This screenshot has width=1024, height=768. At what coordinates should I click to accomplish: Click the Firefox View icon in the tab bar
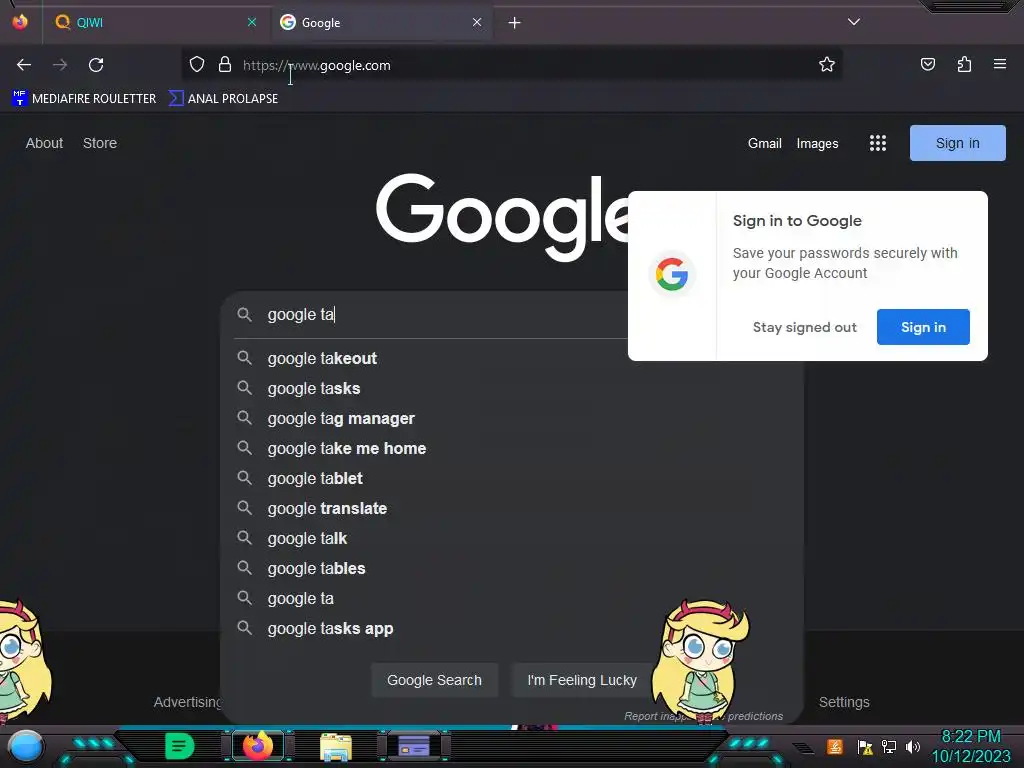click(x=20, y=22)
